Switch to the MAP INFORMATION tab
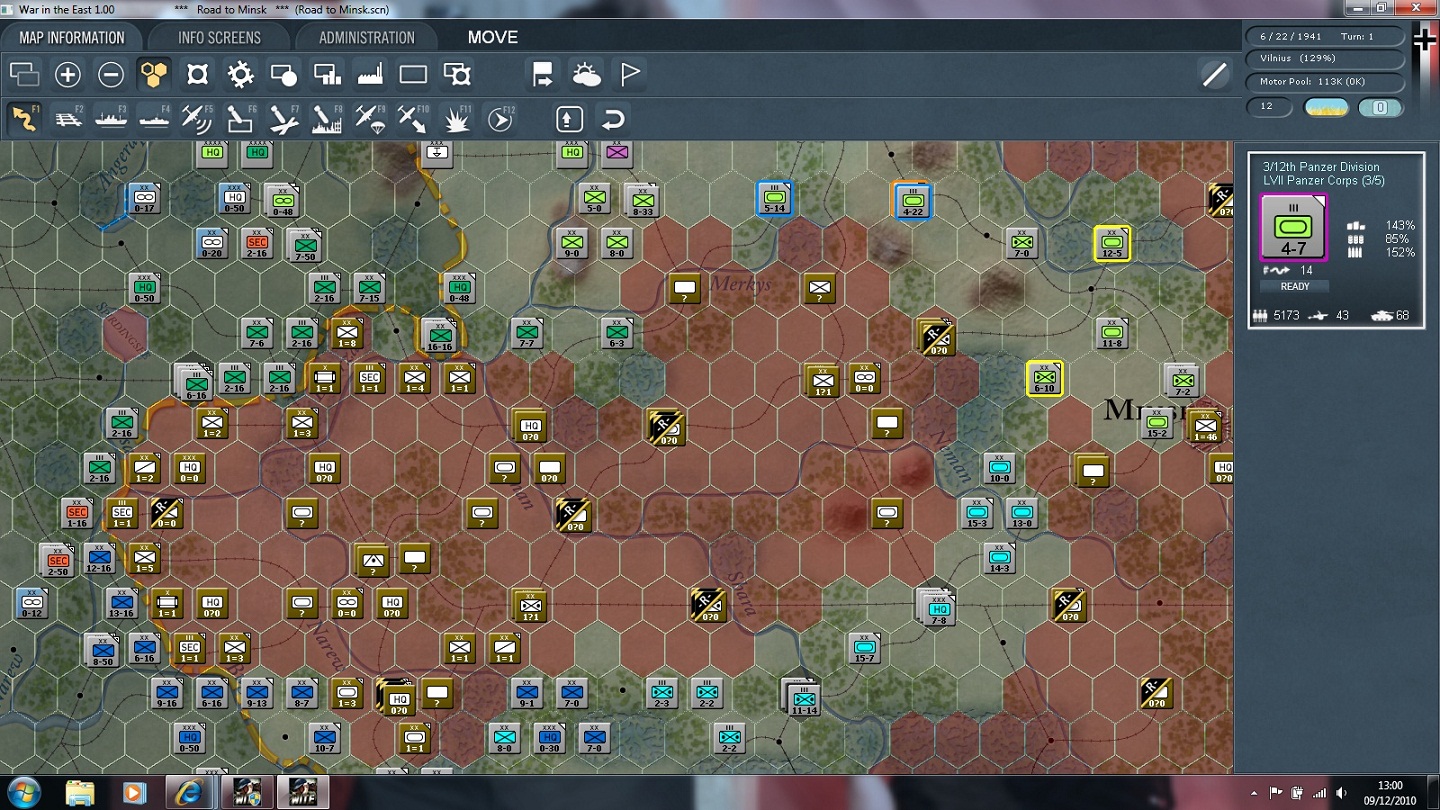The height and width of the screenshot is (810, 1440). (x=72, y=38)
